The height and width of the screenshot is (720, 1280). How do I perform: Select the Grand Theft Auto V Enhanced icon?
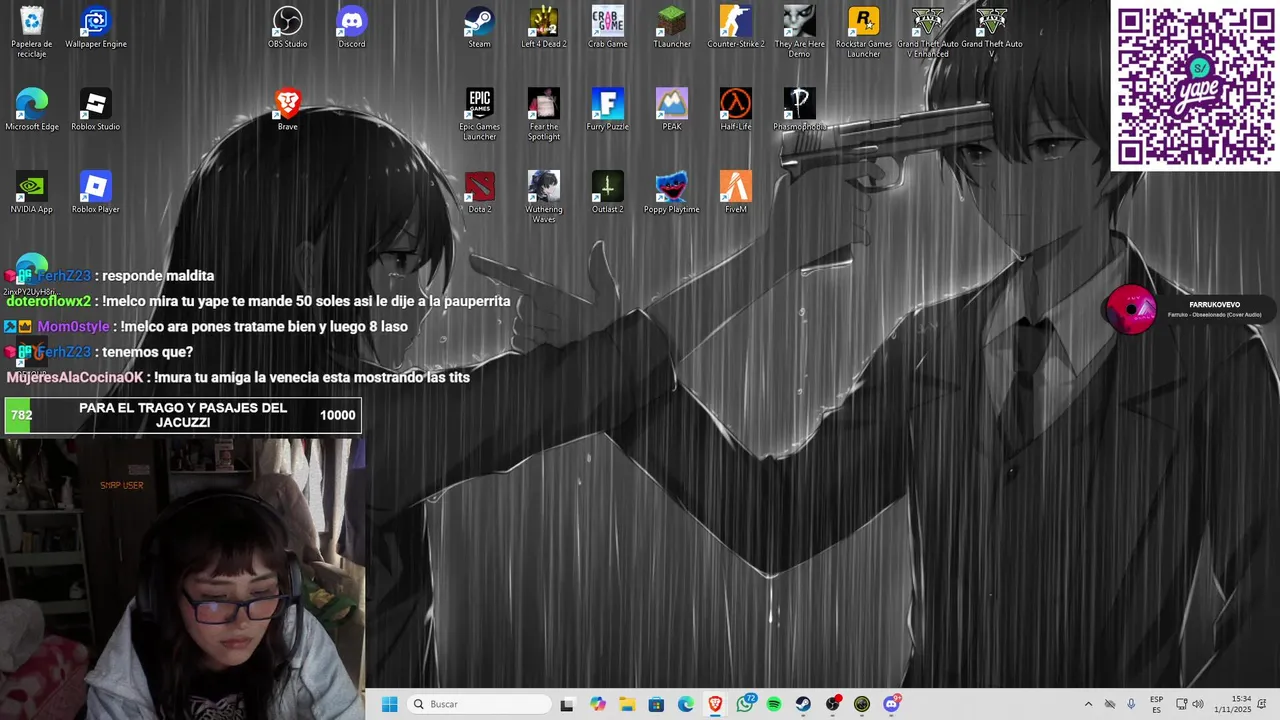(928, 31)
